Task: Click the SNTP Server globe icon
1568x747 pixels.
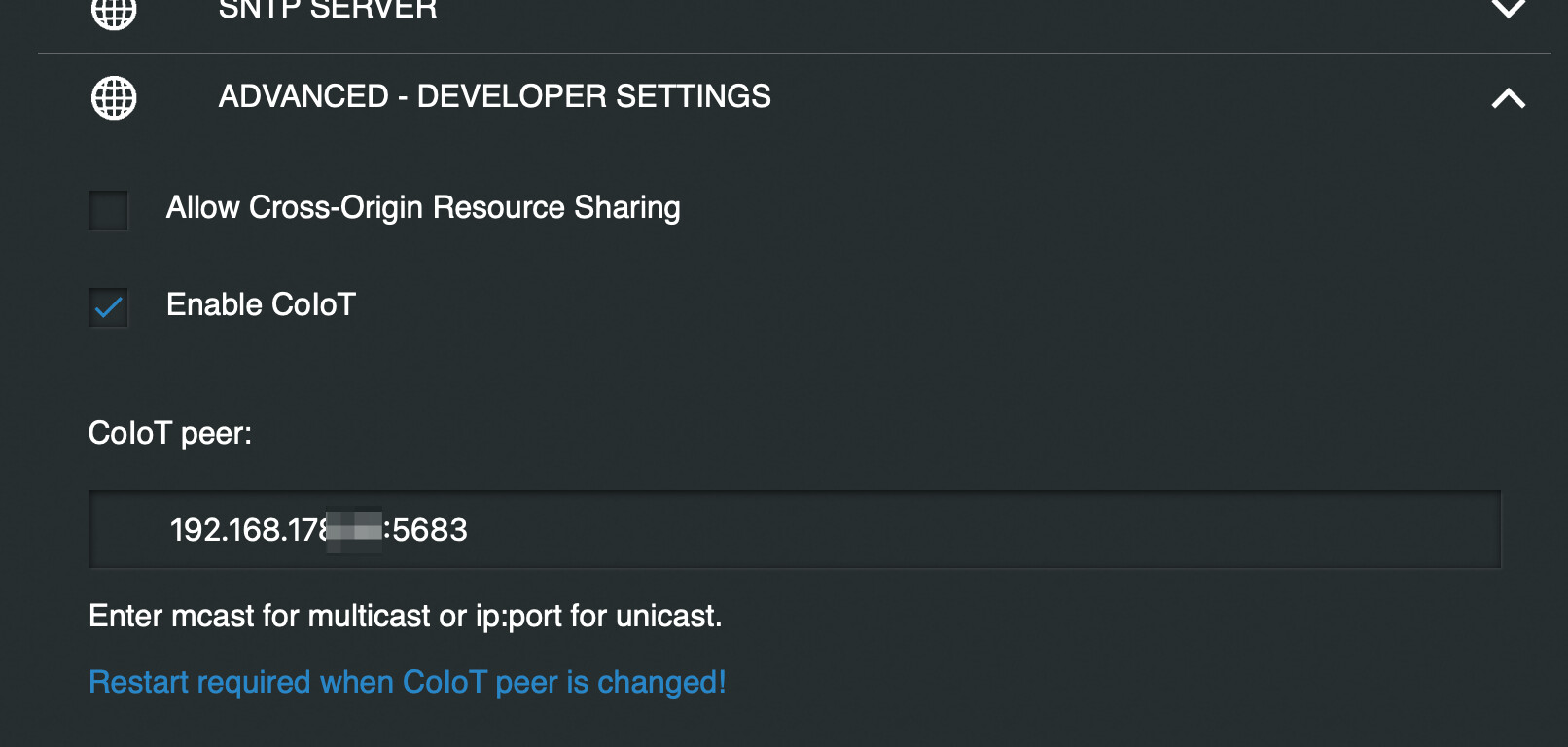Action: [x=114, y=12]
